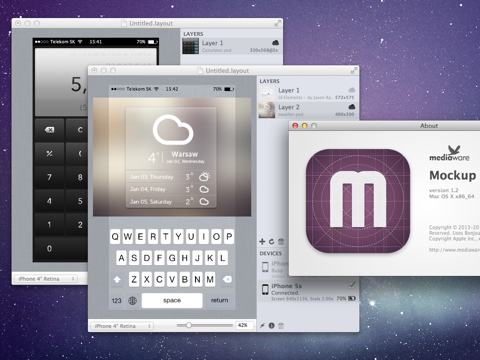
Task: Open iPhone 4" Retina dropdown in front window
Action: click(122, 326)
